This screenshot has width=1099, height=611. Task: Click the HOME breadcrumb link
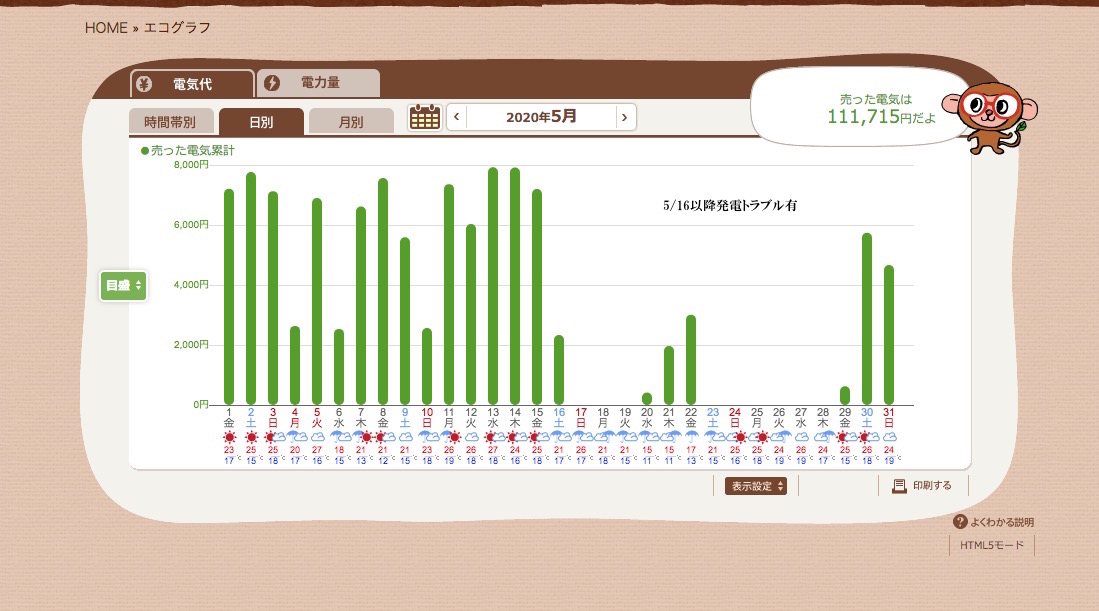coord(106,28)
